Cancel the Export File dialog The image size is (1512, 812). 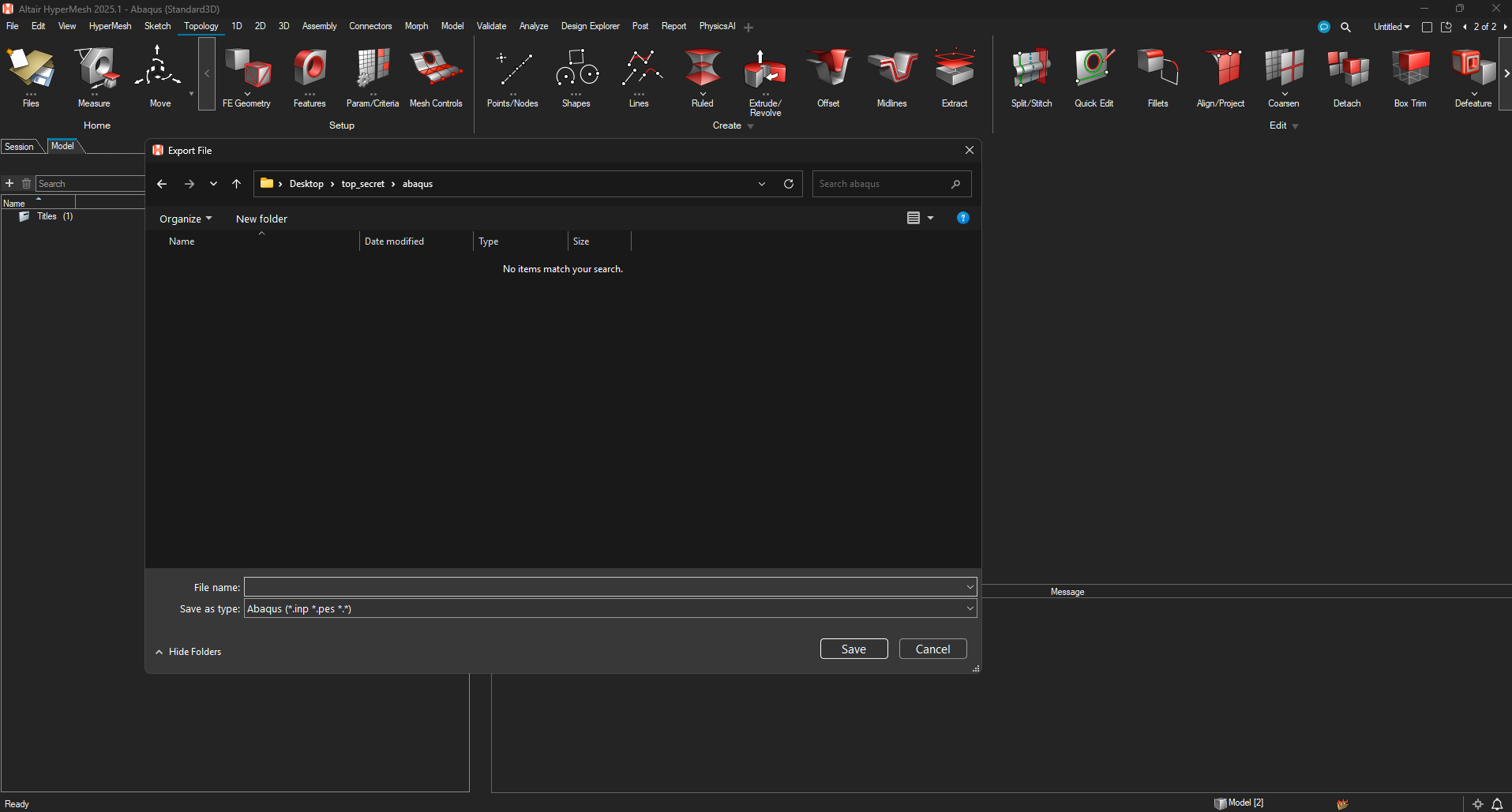932,649
